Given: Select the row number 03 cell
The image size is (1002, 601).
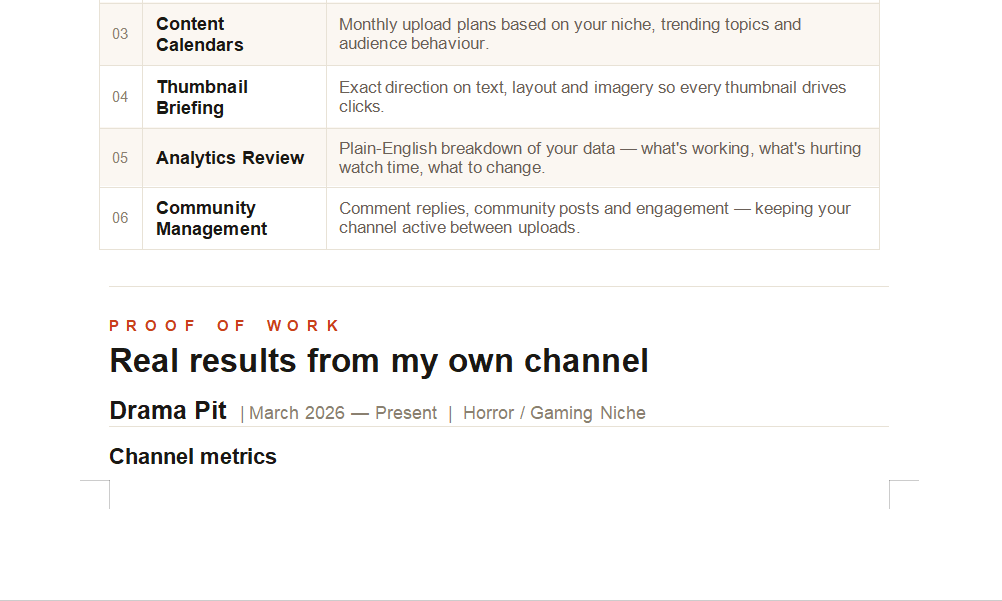Looking at the screenshot, I should pyautogui.click(x=121, y=35).
